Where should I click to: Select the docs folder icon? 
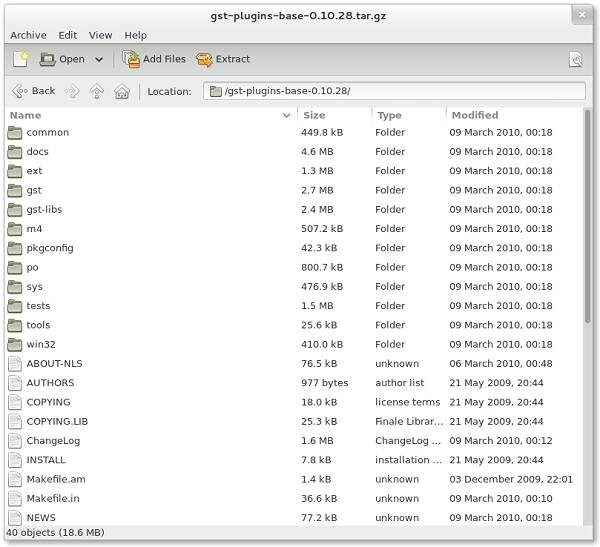pyautogui.click(x=15, y=152)
